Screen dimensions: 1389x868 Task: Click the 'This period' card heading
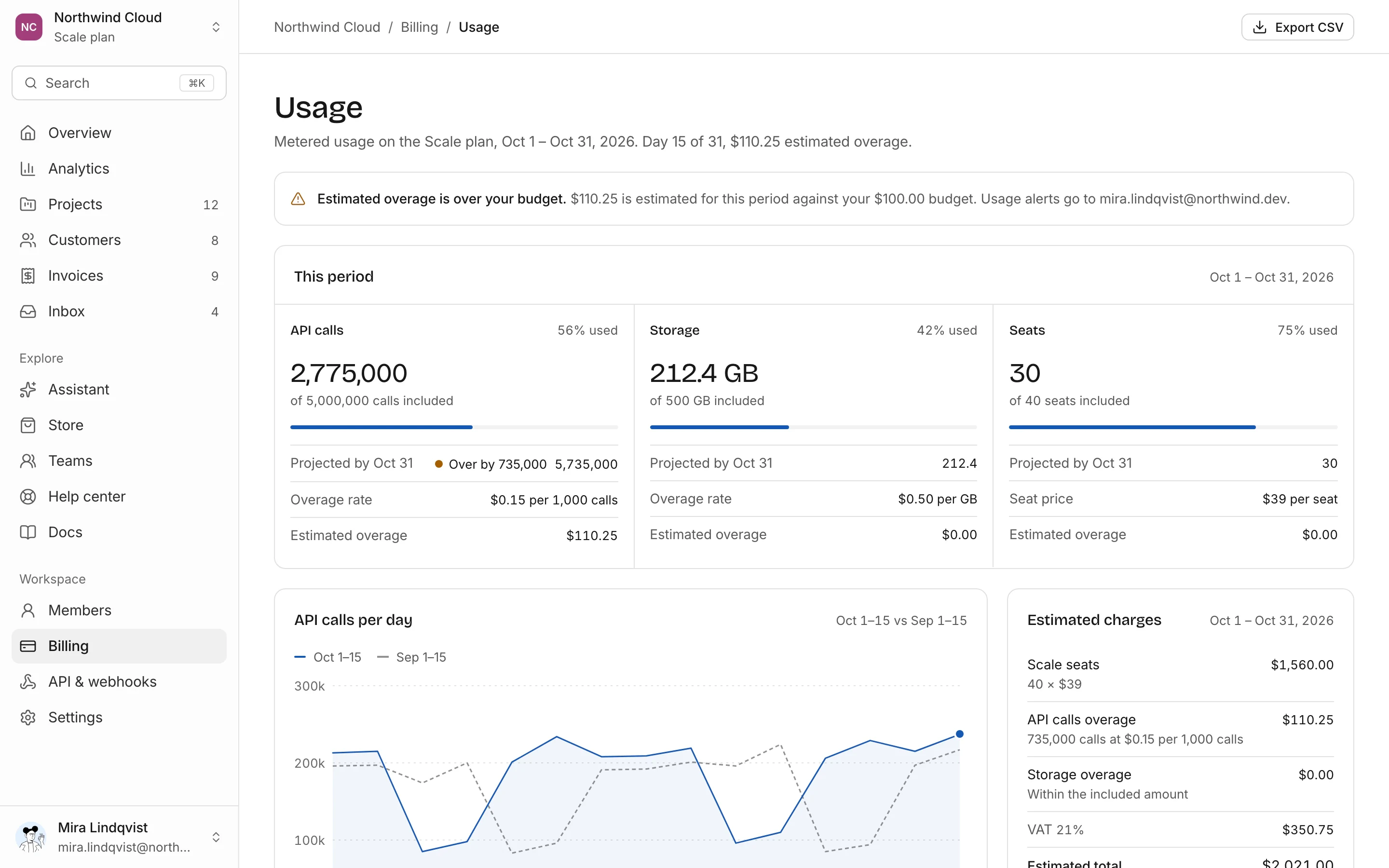334,277
